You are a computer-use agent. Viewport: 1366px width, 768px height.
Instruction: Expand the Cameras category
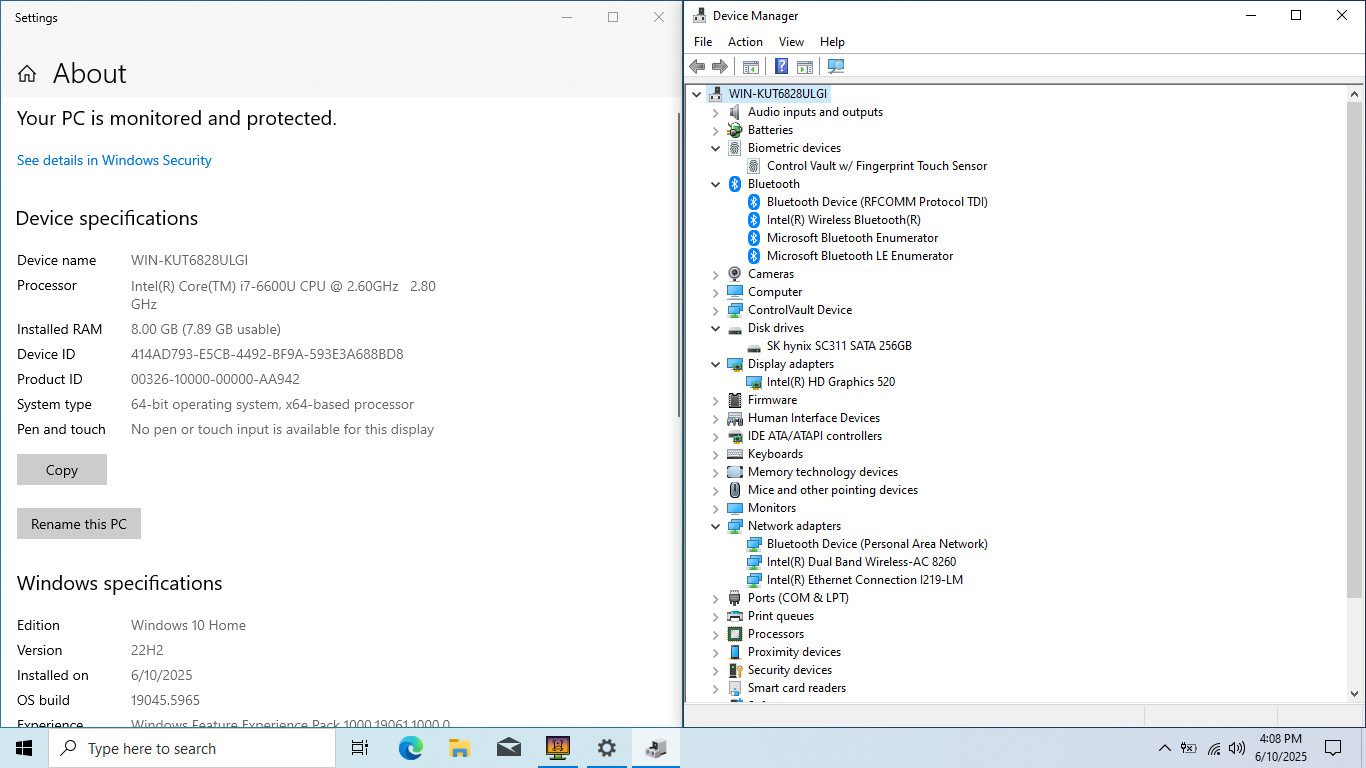pyautogui.click(x=716, y=274)
